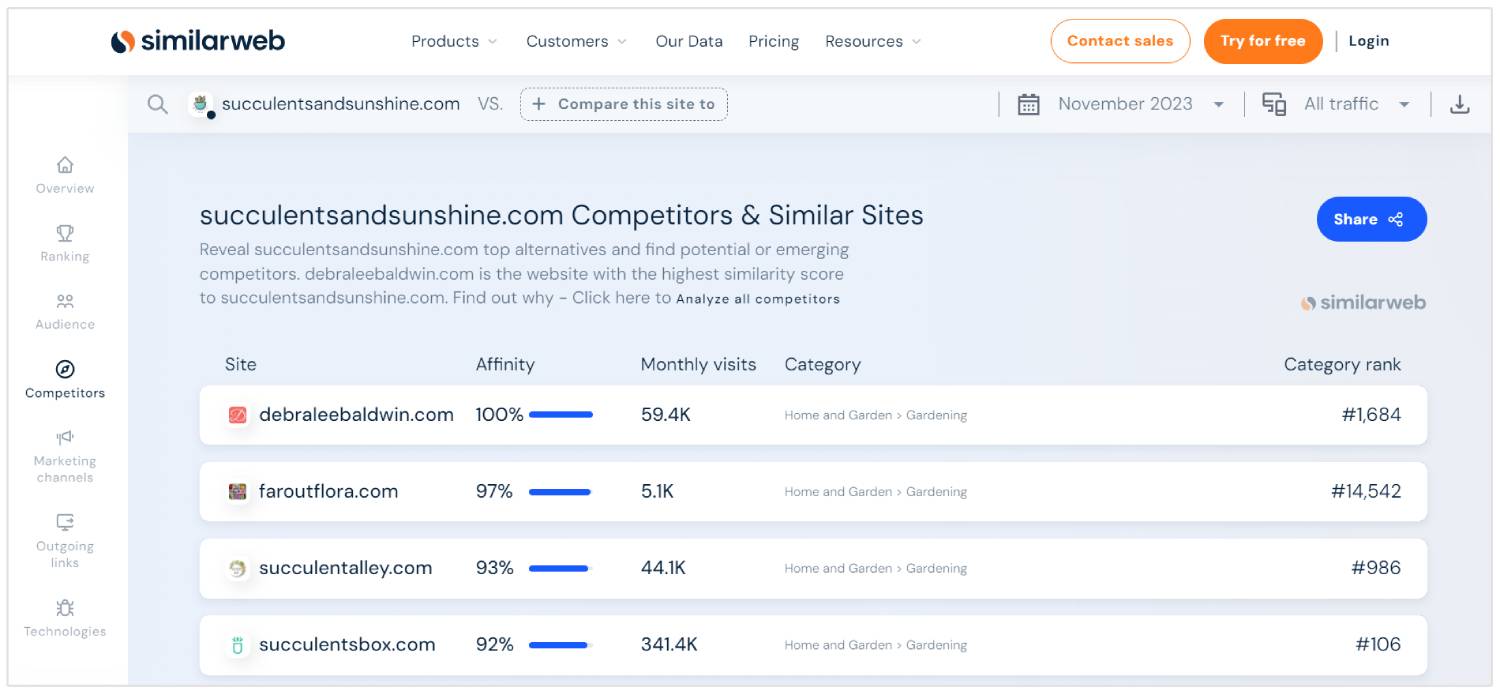Expand the Products menu
The image size is (1500, 695).
pyautogui.click(x=454, y=41)
